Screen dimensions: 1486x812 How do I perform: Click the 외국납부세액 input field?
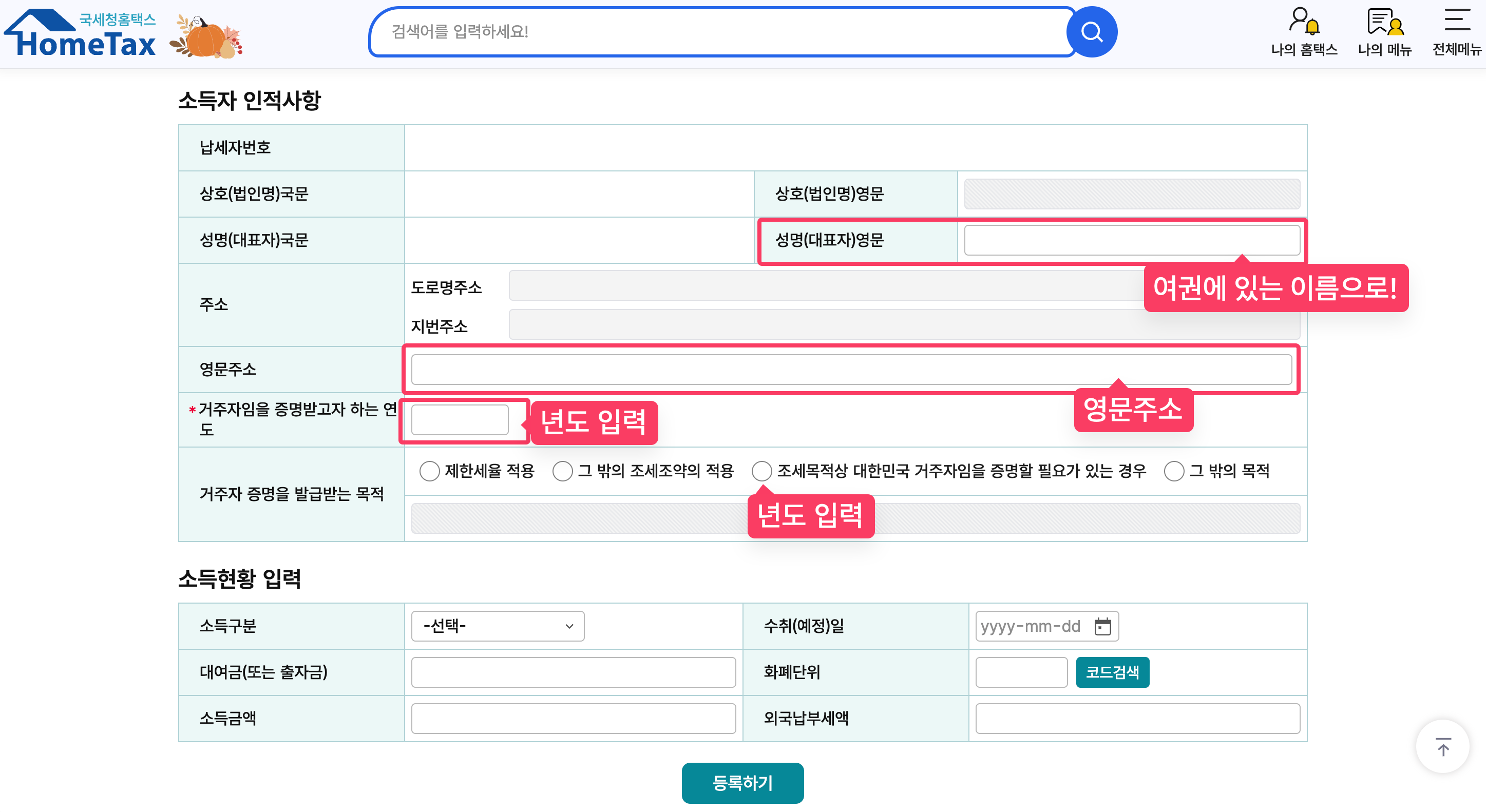click(x=1137, y=718)
